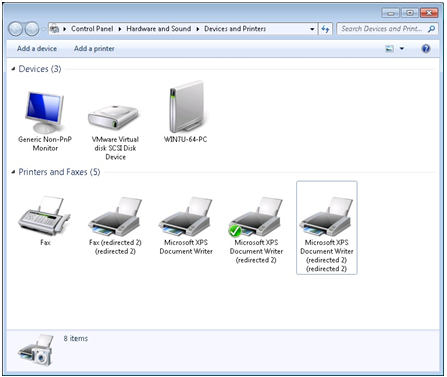Viewport: 447px width, 377px height.
Task: Click the Devices (3) group heading
Action: (x=40, y=69)
